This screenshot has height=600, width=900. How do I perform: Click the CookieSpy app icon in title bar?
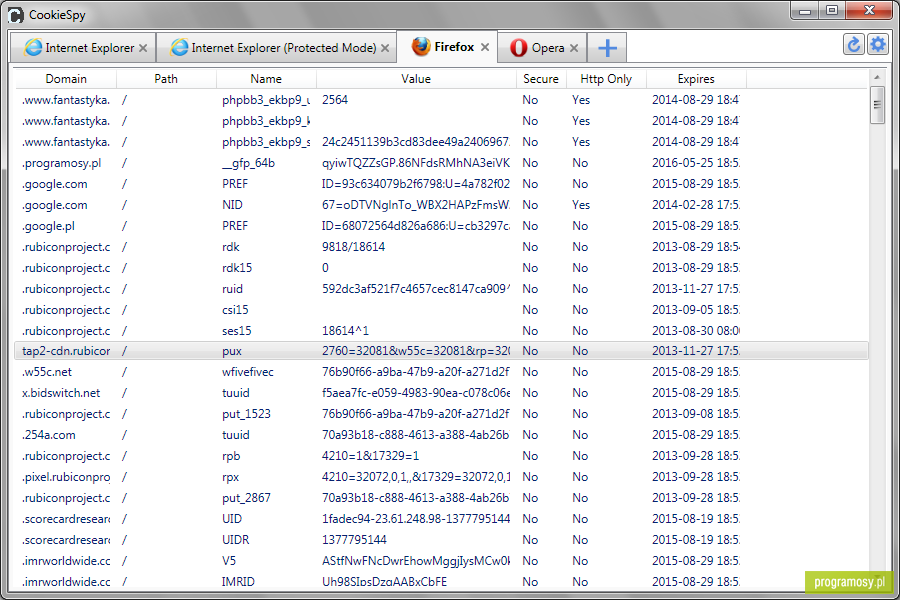pos(16,15)
